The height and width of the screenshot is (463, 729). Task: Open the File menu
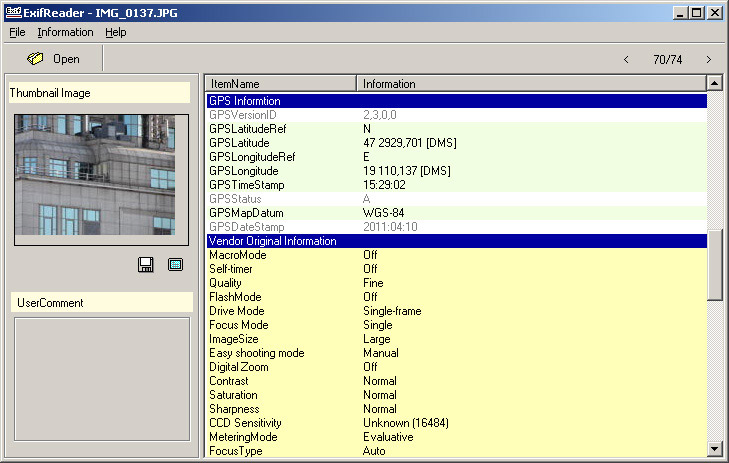(17, 32)
